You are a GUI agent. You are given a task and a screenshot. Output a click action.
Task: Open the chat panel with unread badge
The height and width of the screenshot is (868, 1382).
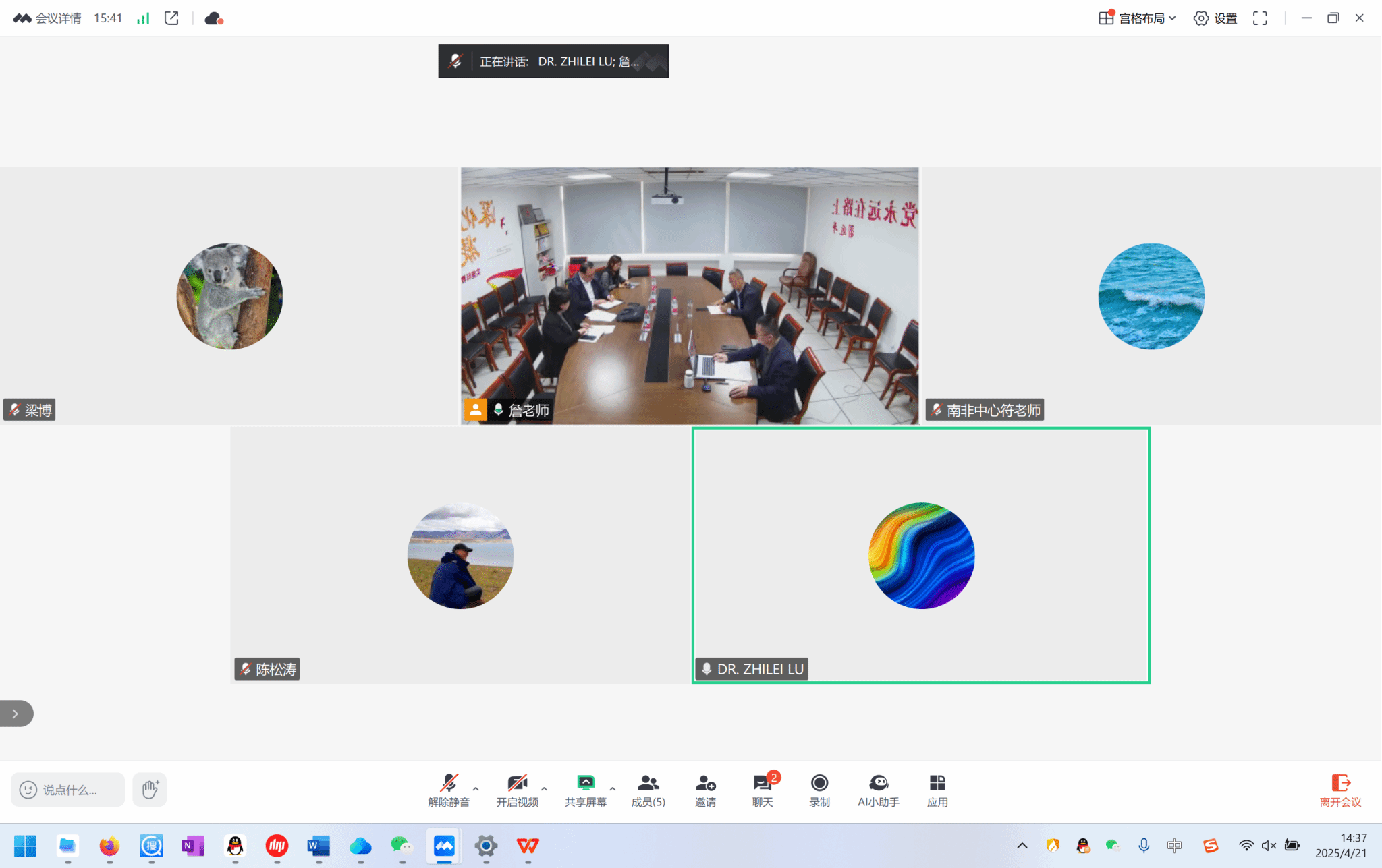click(x=763, y=789)
